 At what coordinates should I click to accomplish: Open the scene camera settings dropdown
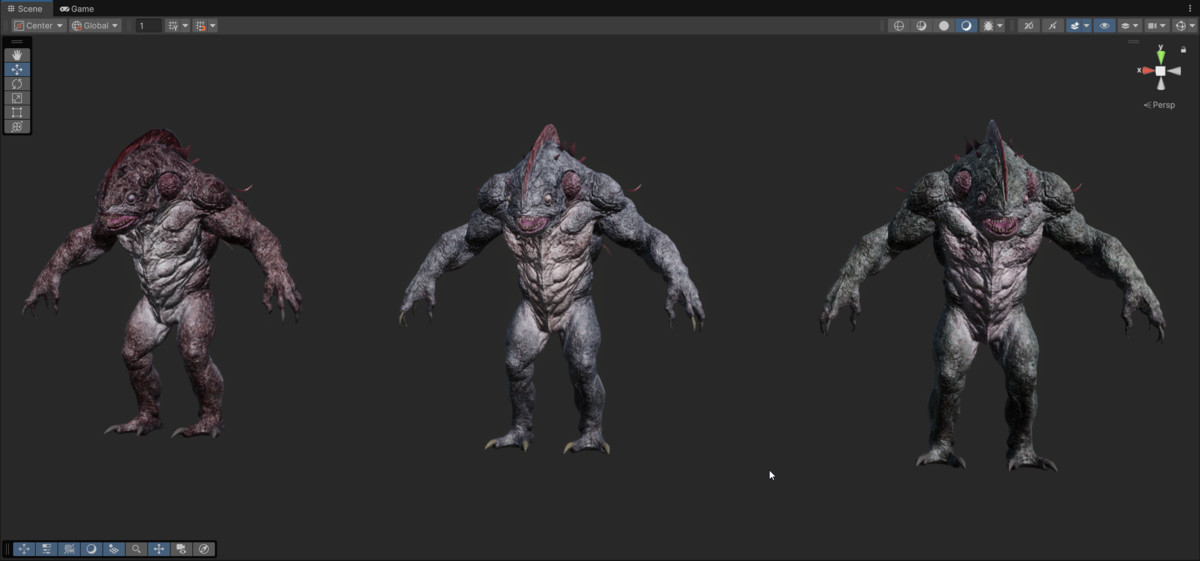(x=1157, y=25)
